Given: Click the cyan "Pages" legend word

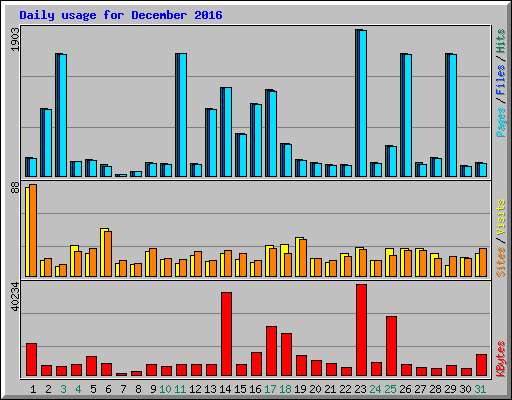Looking at the screenshot, I should pyautogui.click(x=500, y=122).
